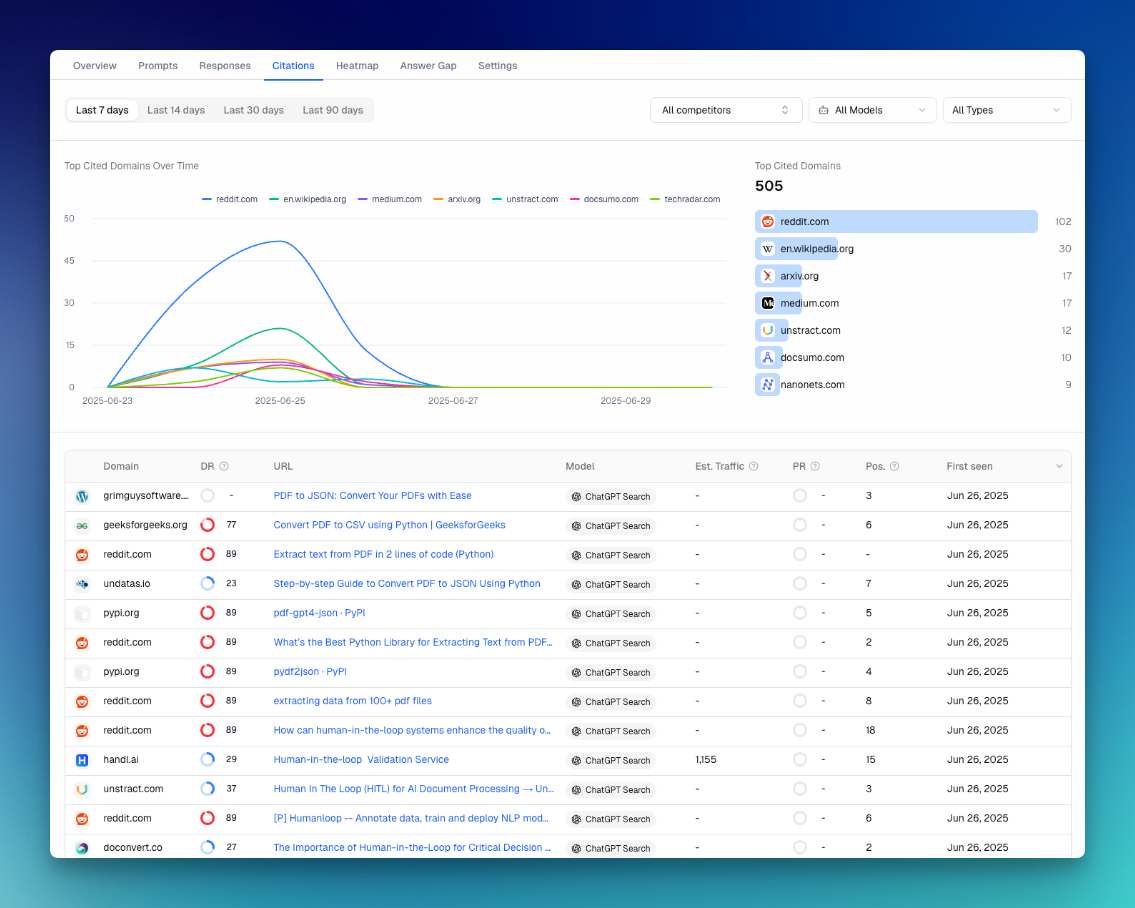Switch to the Heatmap tab
Screen dimensions: 1135x908
(x=357, y=66)
